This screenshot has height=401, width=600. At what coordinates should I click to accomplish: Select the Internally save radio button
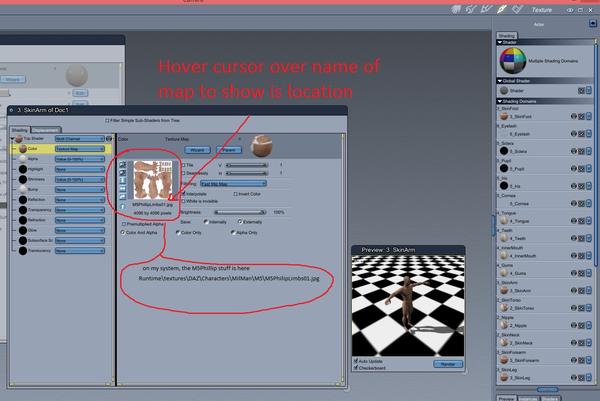click(206, 222)
